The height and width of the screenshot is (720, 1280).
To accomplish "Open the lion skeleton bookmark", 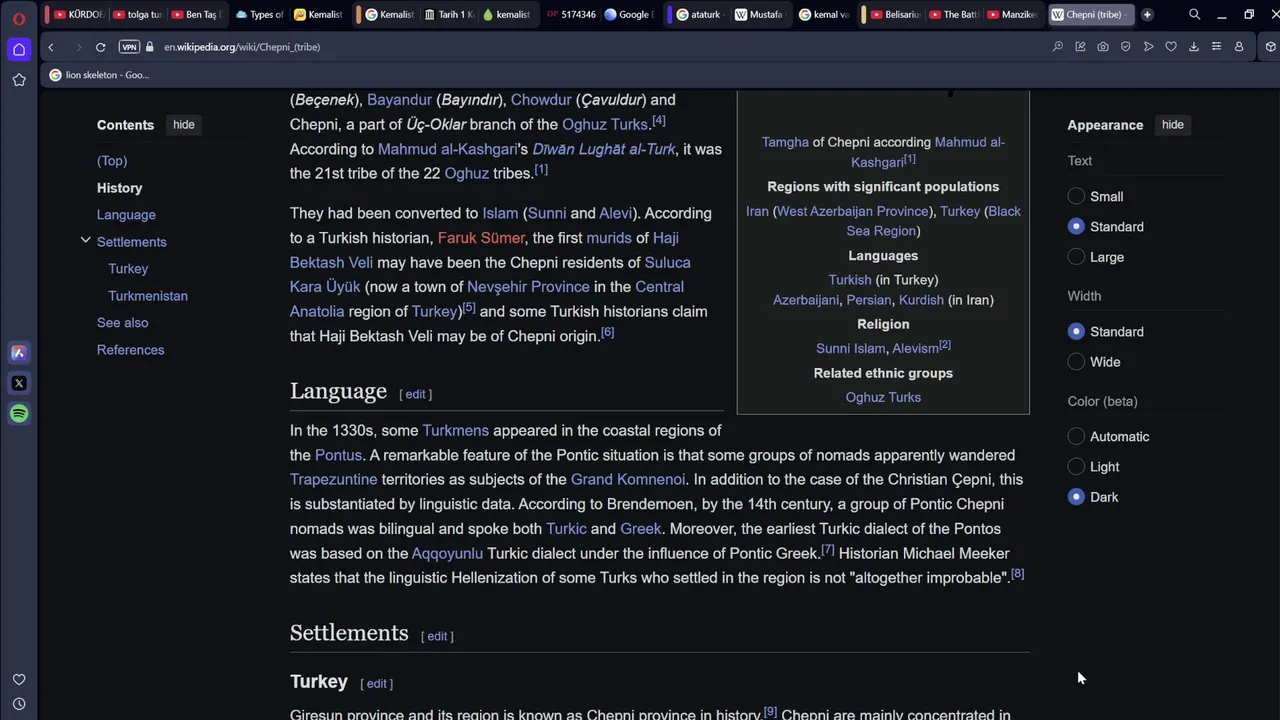I will pyautogui.click(x=99, y=75).
